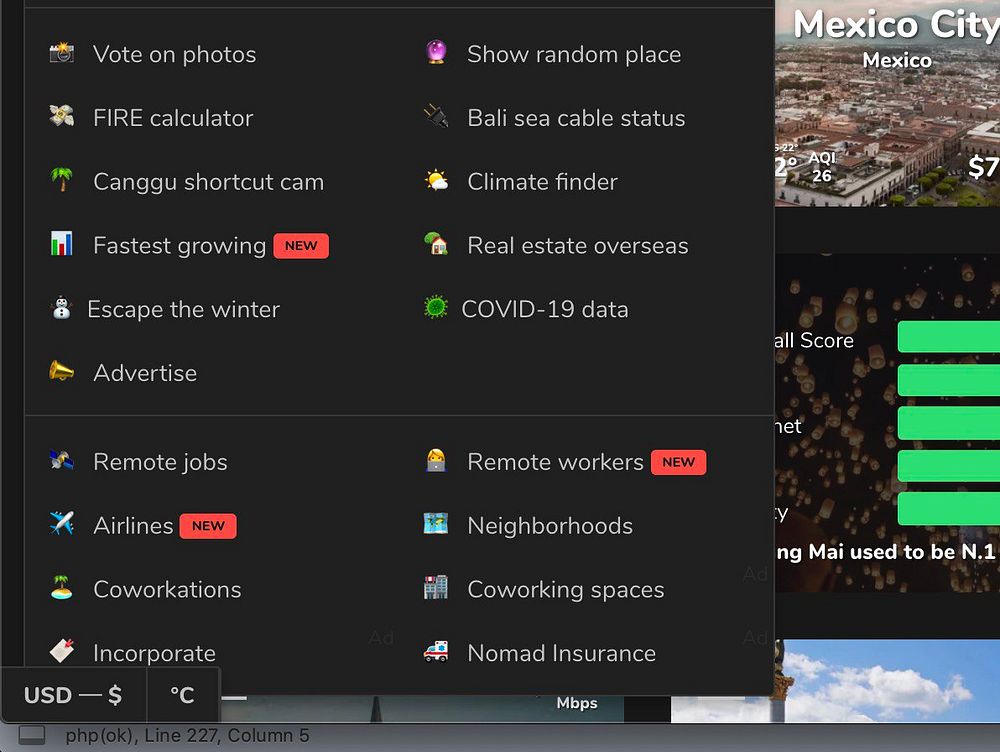Open Real estate overseas link
This screenshot has height=752, width=1000.
[x=578, y=246]
